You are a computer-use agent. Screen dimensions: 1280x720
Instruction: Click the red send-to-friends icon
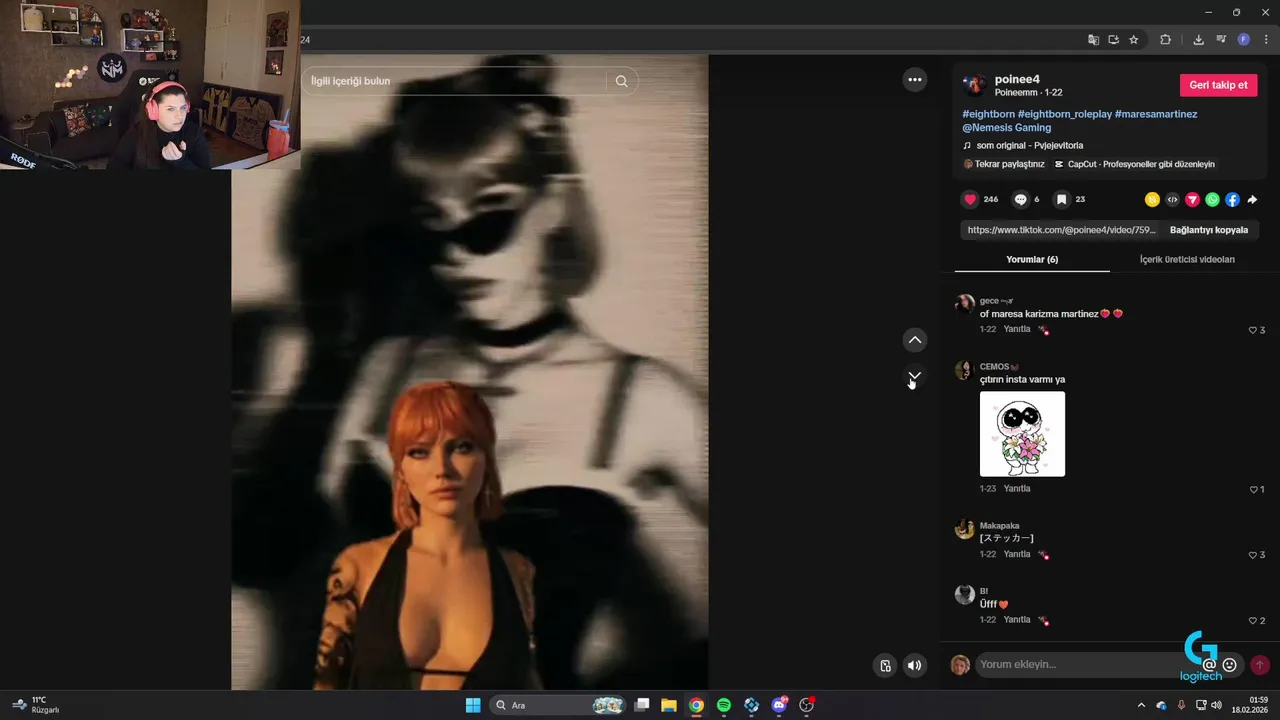click(x=1192, y=200)
